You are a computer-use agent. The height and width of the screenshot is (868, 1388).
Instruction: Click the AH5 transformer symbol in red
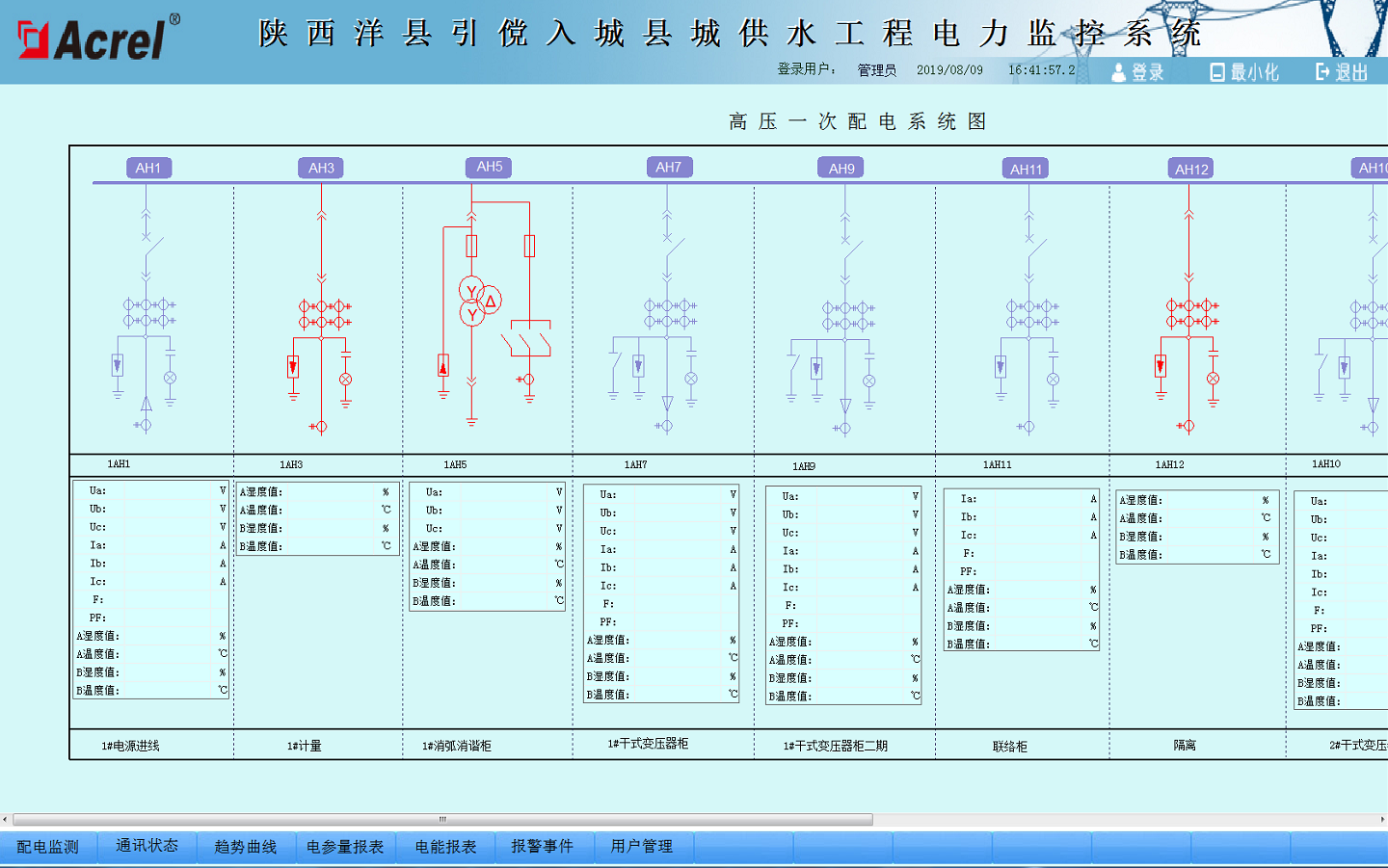point(478,302)
